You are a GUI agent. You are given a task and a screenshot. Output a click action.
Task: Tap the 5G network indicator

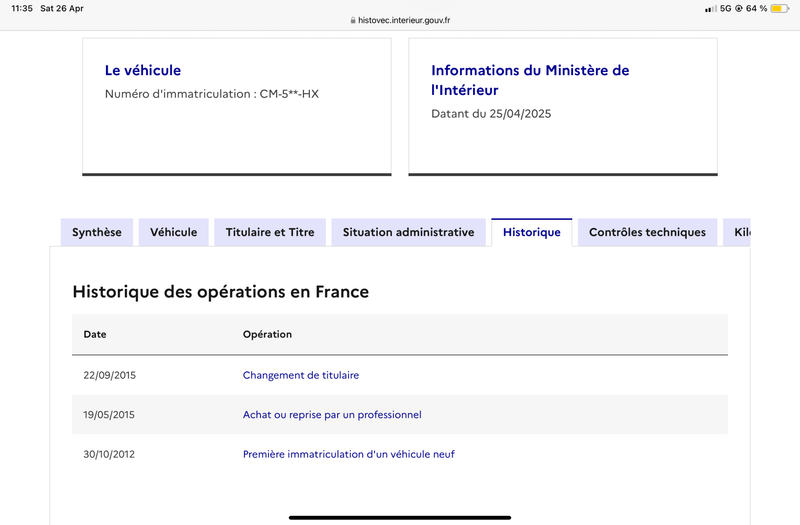tap(726, 9)
